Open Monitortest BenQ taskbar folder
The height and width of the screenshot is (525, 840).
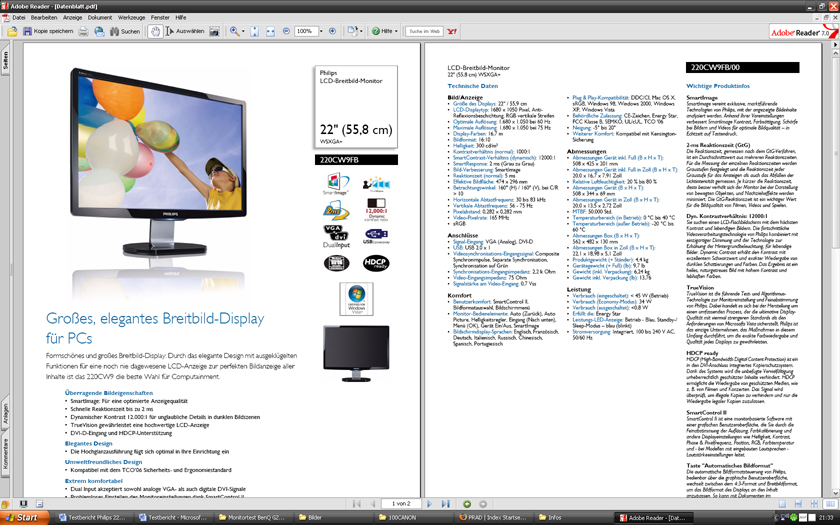coord(253,518)
